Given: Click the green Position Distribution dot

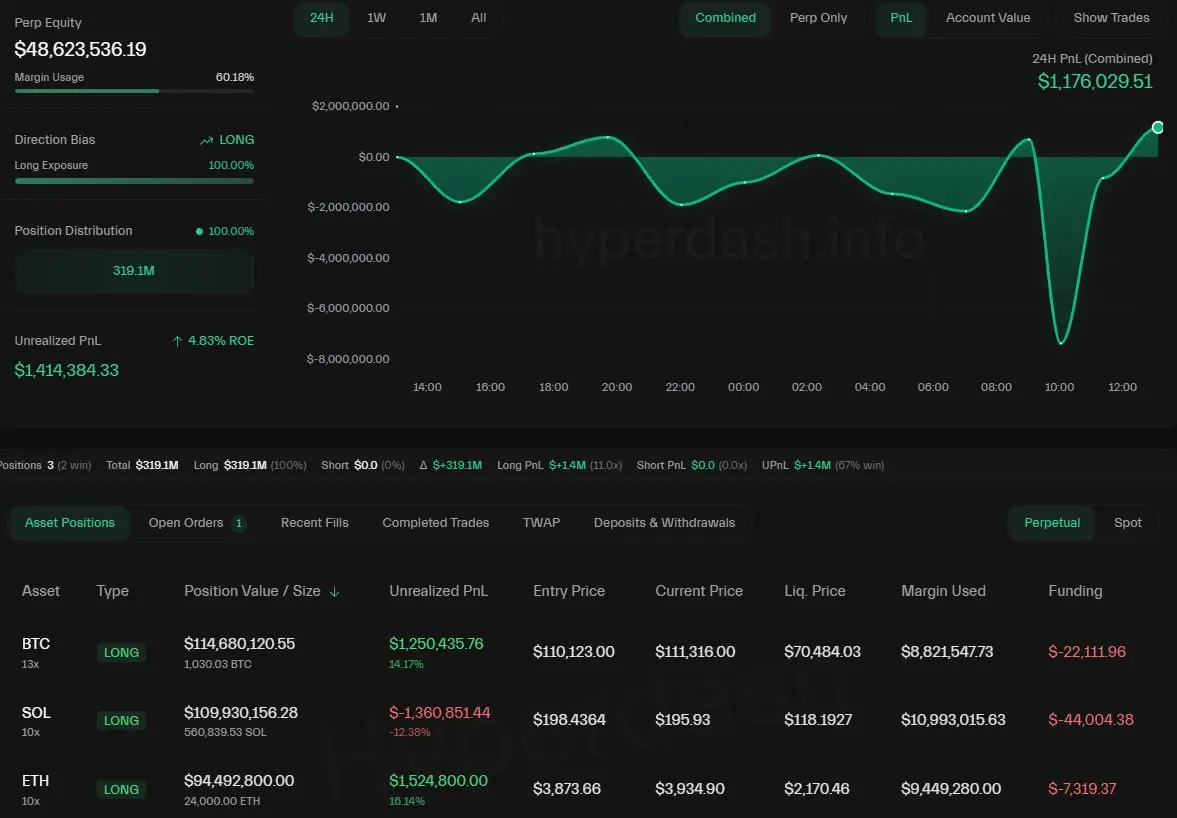Looking at the screenshot, I should (199, 232).
